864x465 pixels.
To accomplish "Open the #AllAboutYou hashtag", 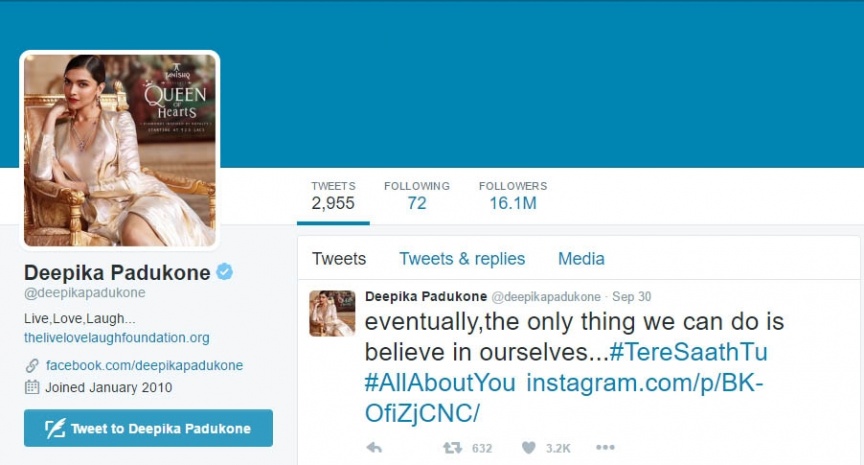I will click(x=440, y=382).
